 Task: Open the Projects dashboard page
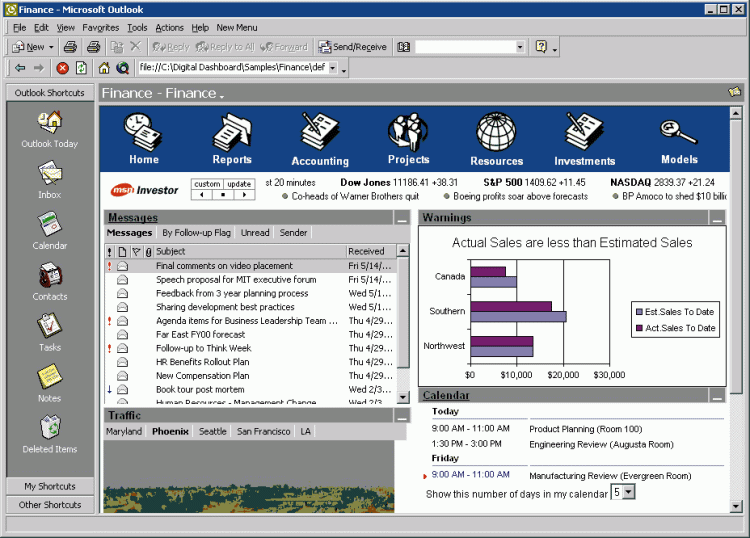click(x=408, y=139)
